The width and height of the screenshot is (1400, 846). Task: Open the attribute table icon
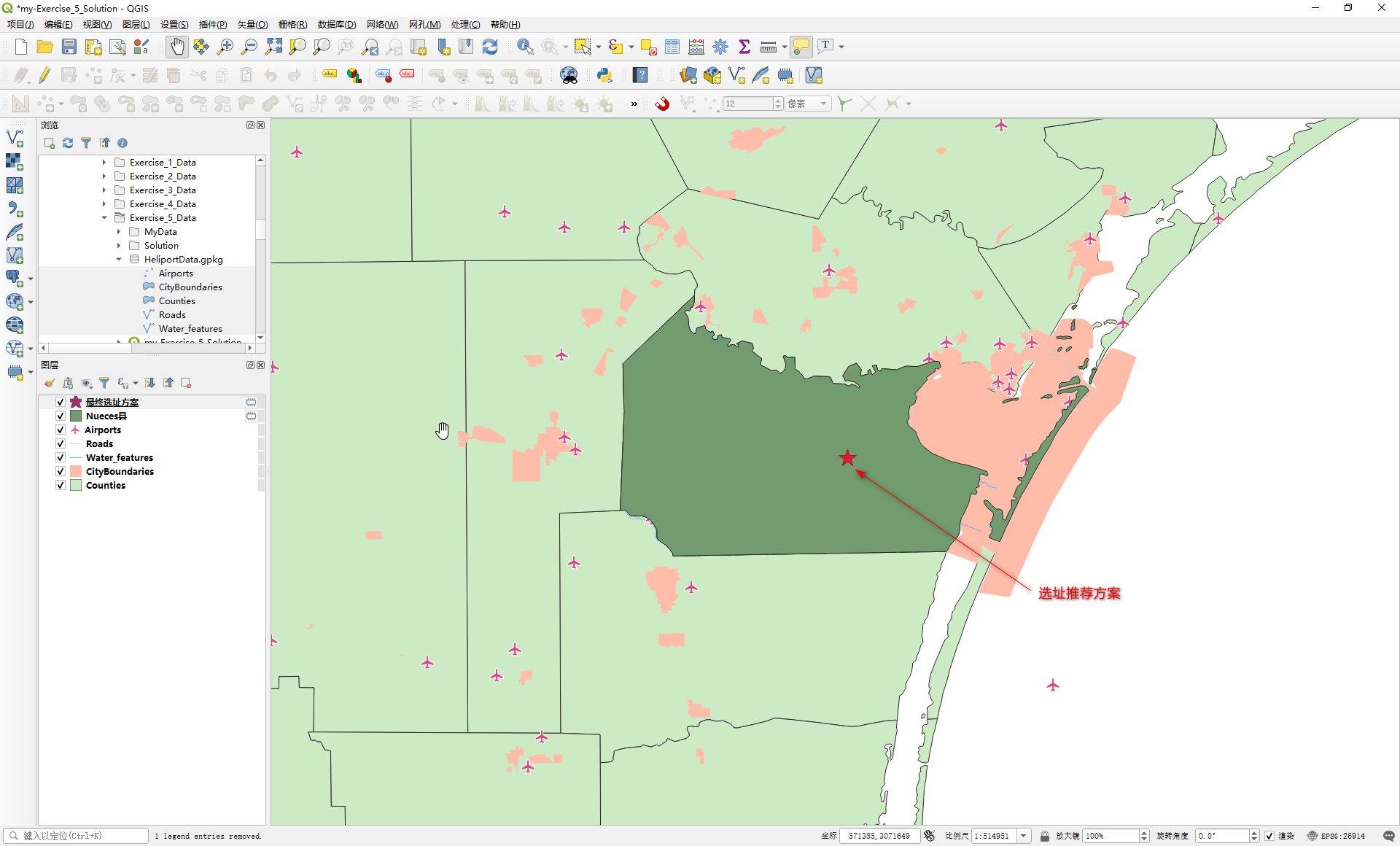click(x=672, y=47)
